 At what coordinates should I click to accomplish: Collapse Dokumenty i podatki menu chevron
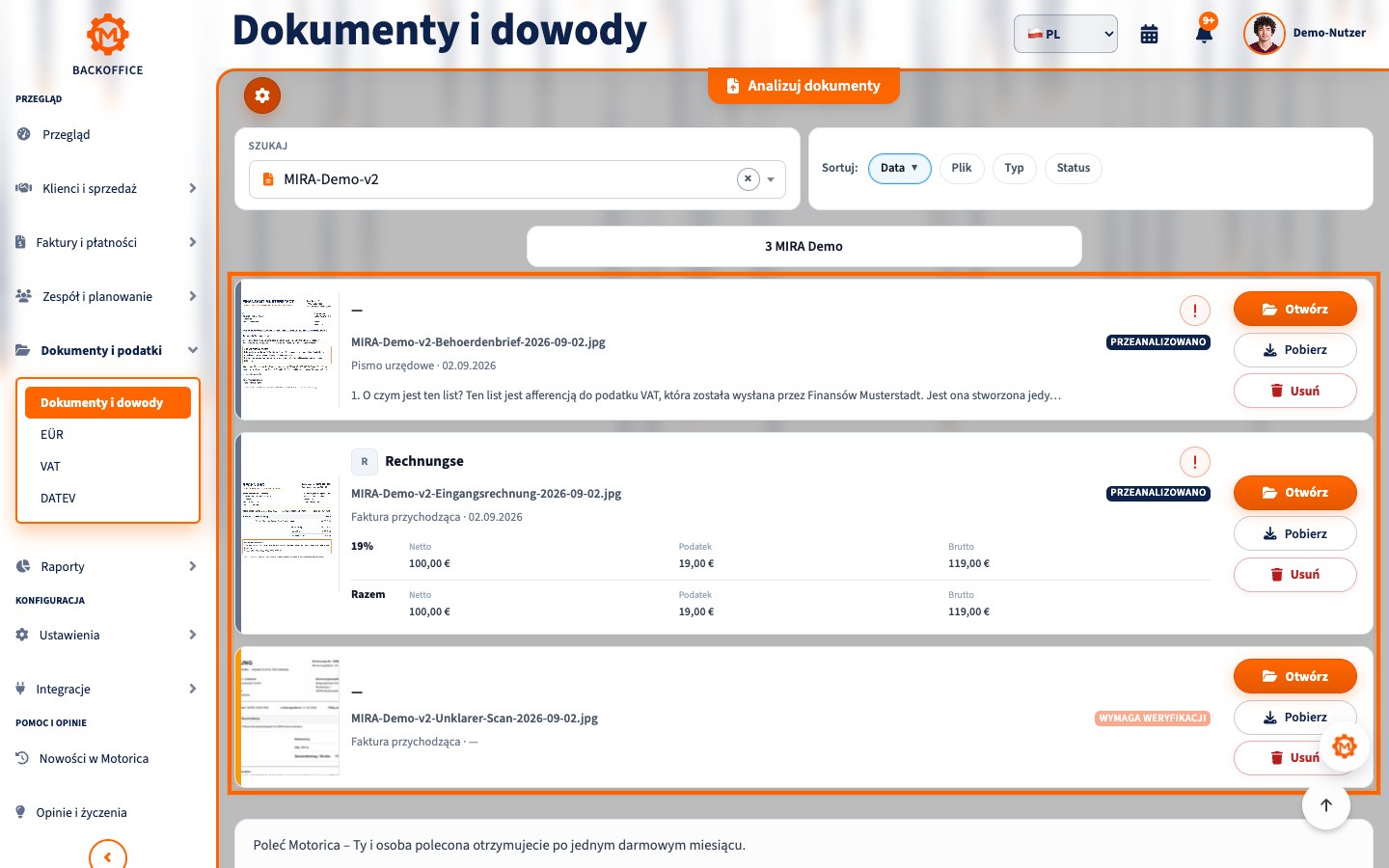pyautogui.click(x=193, y=350)
